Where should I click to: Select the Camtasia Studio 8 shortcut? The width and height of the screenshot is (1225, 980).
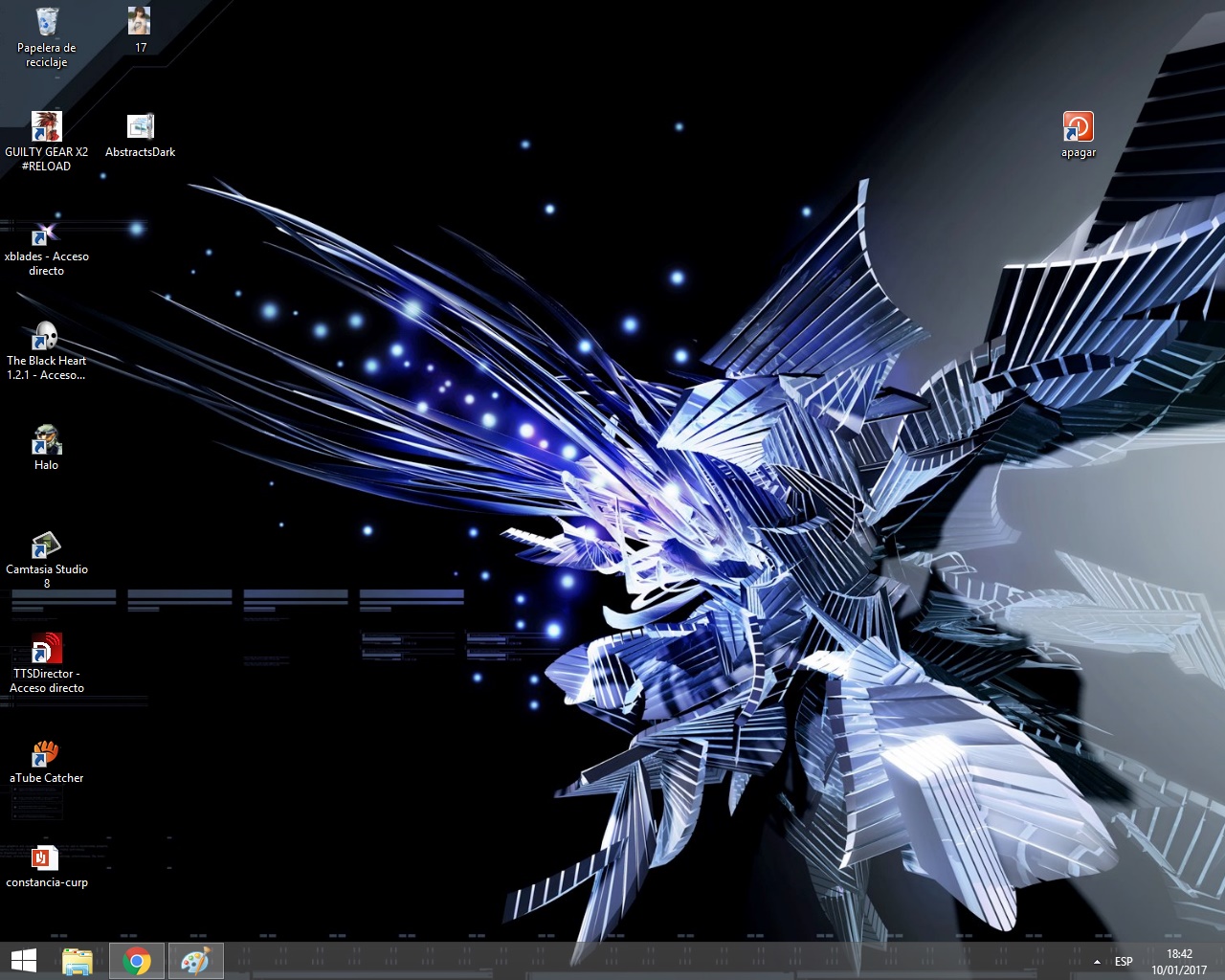click(x=46, y=546)
